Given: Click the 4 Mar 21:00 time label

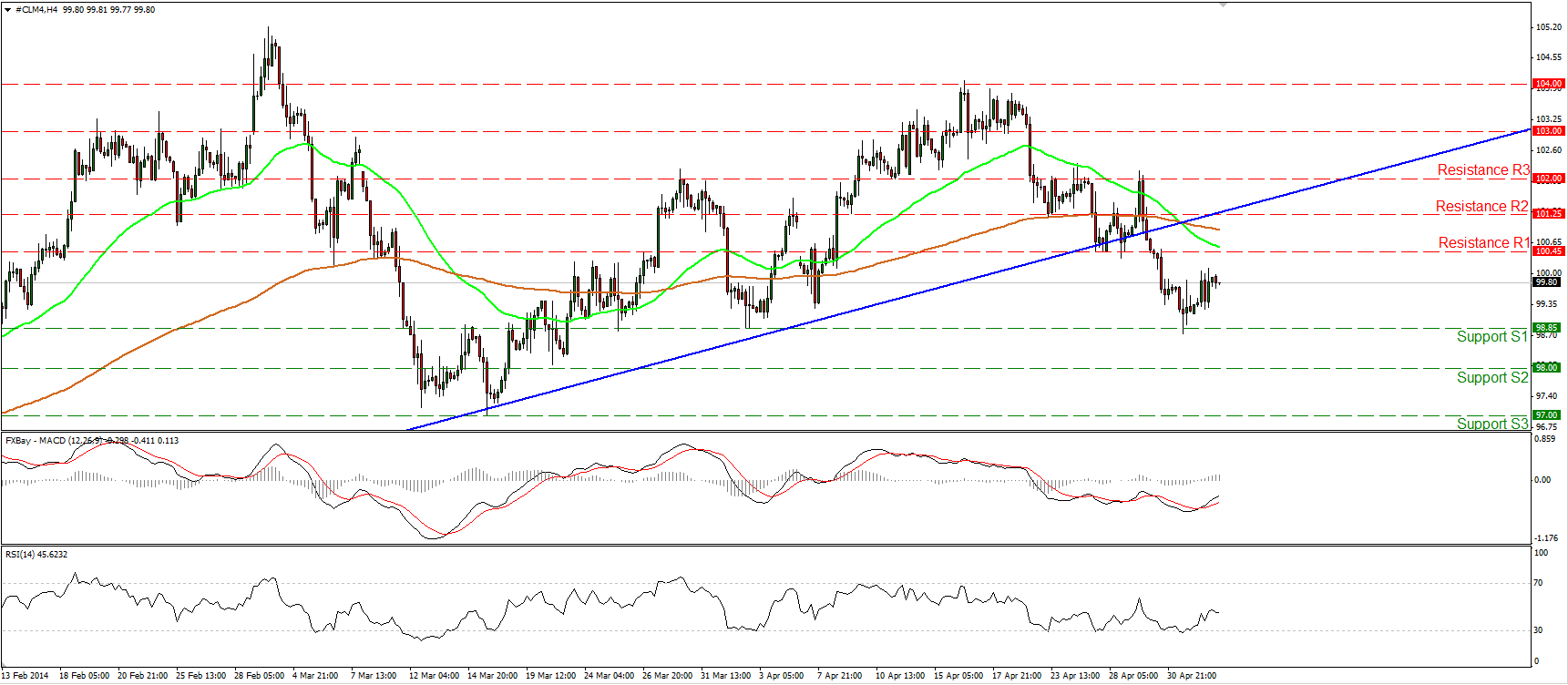Looking at the screenshot, I should (x=315, y=676).
